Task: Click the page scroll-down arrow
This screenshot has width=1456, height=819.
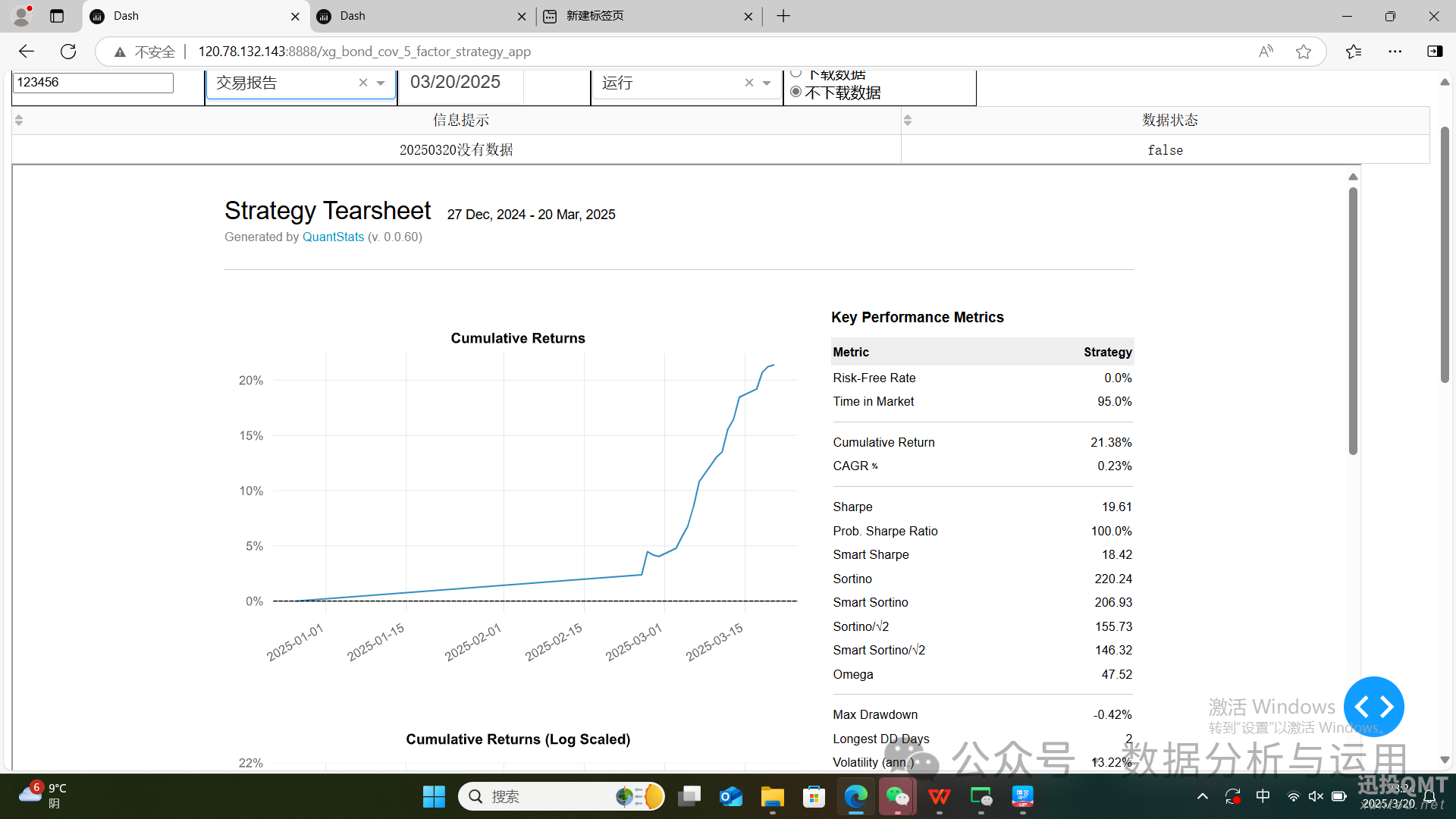Action: pyautogui.click(x=1445, y=760)
